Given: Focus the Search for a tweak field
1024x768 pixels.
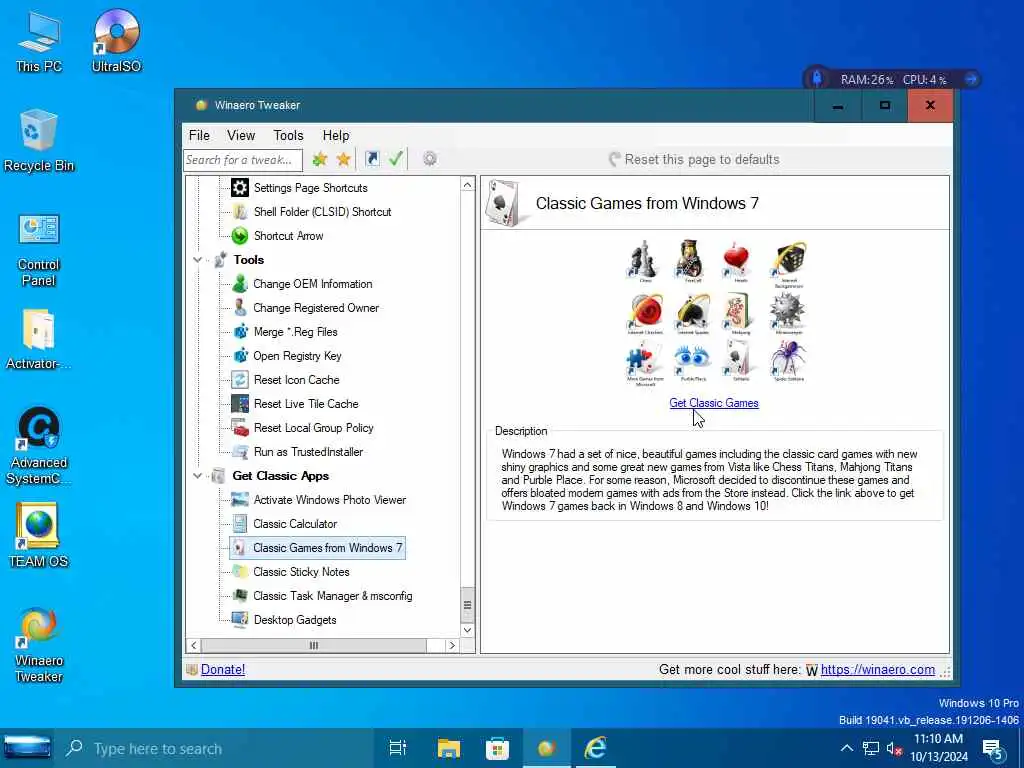Looking at the screenshot, I should 243,159.
